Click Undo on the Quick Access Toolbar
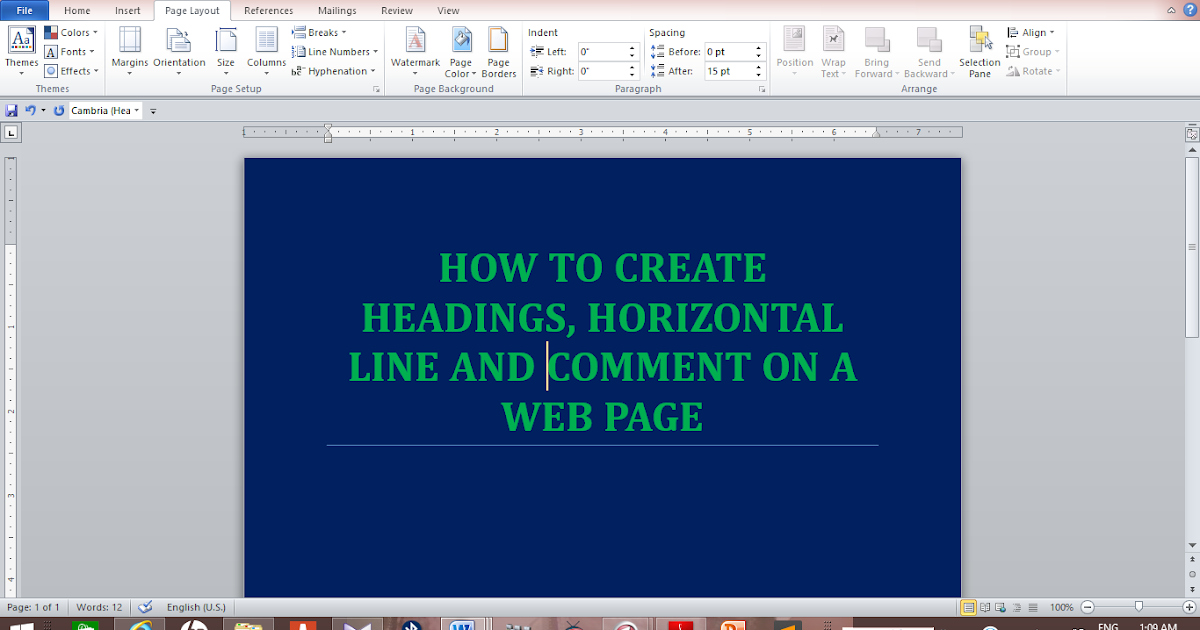Image resolution: width=1200 pixels, height=630 pixels. 30,110
